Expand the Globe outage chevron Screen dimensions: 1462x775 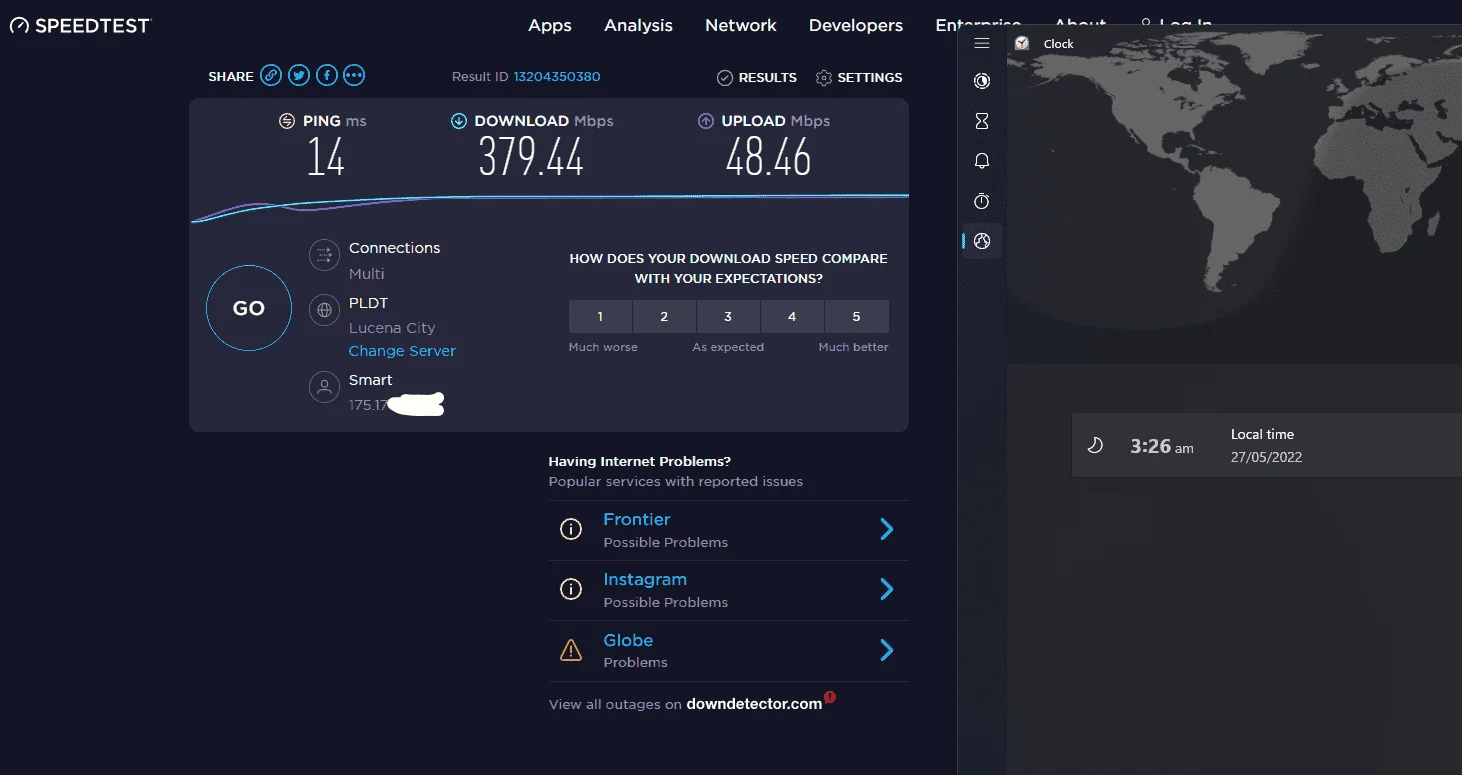click(886, 651)
